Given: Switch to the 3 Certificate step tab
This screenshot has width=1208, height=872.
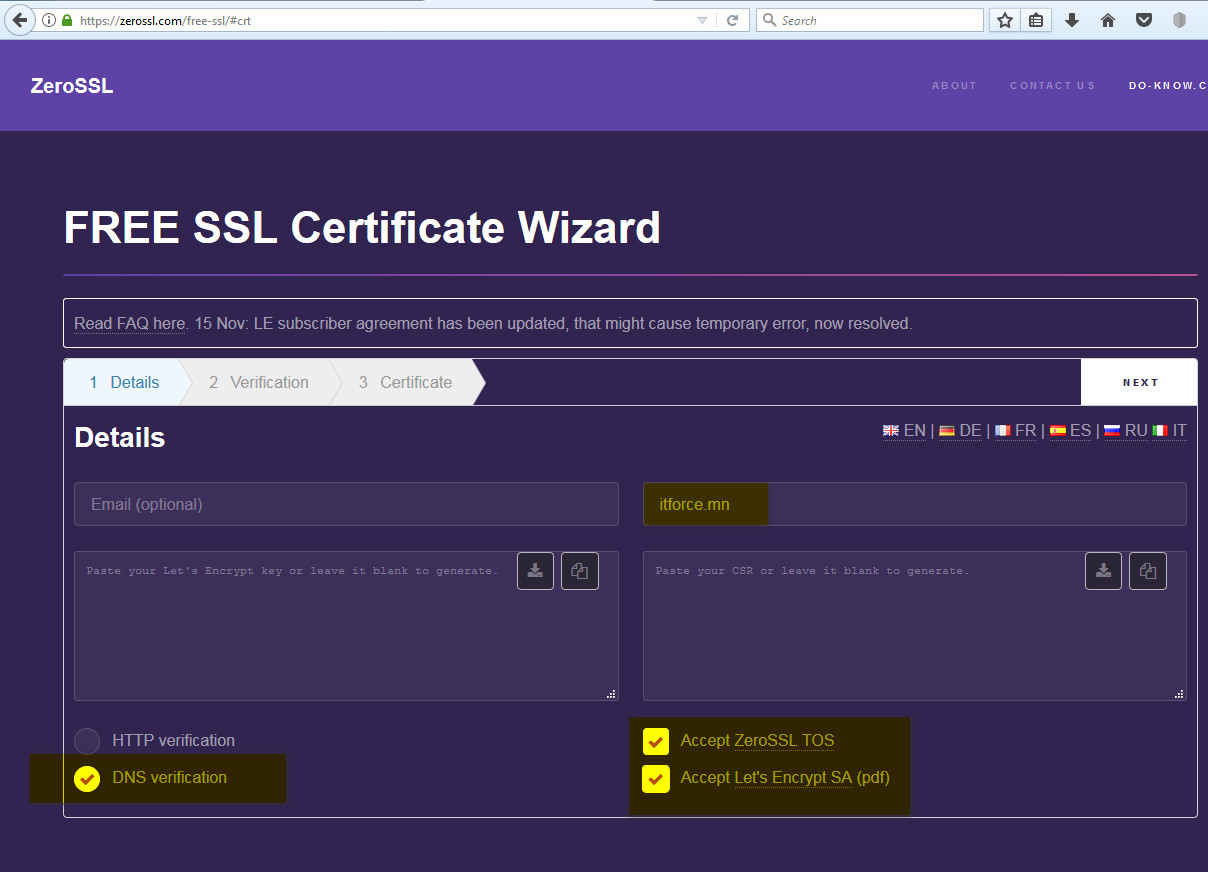Looking at the screenshot, I should click(x=405, y=382).
